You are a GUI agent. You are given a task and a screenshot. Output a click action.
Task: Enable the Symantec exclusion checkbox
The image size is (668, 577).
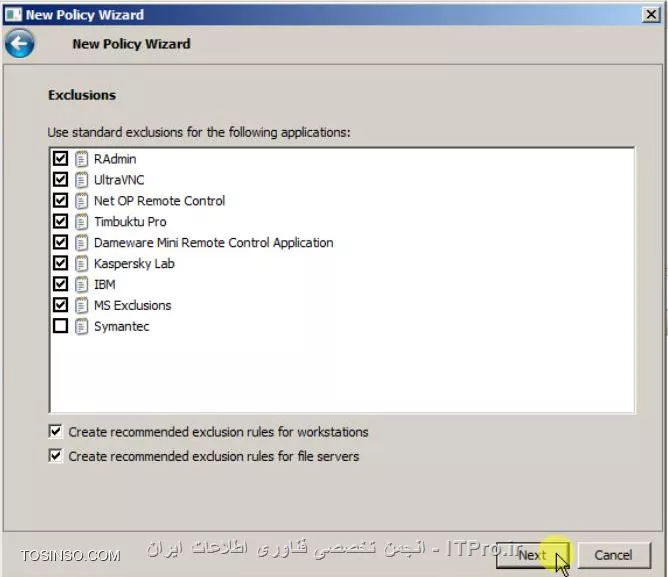coord(60,326)
